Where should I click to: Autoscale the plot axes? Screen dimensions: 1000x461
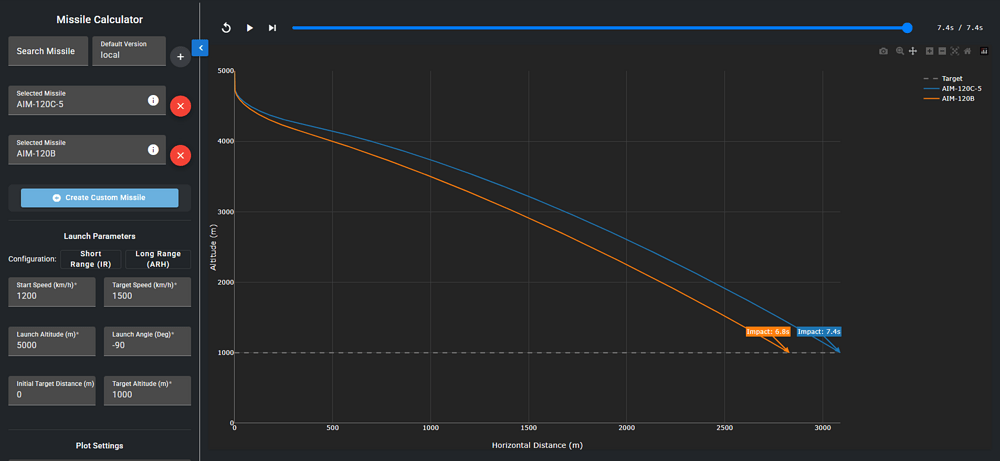[955, 51]
